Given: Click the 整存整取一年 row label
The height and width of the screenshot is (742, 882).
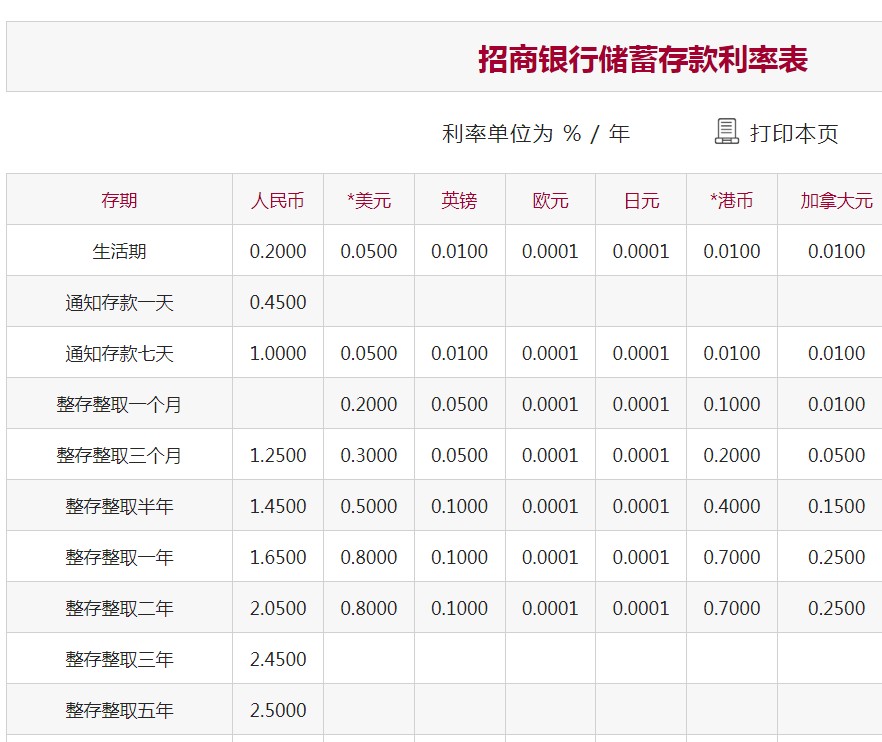Looking at the screenshot, I should (119, 557).
